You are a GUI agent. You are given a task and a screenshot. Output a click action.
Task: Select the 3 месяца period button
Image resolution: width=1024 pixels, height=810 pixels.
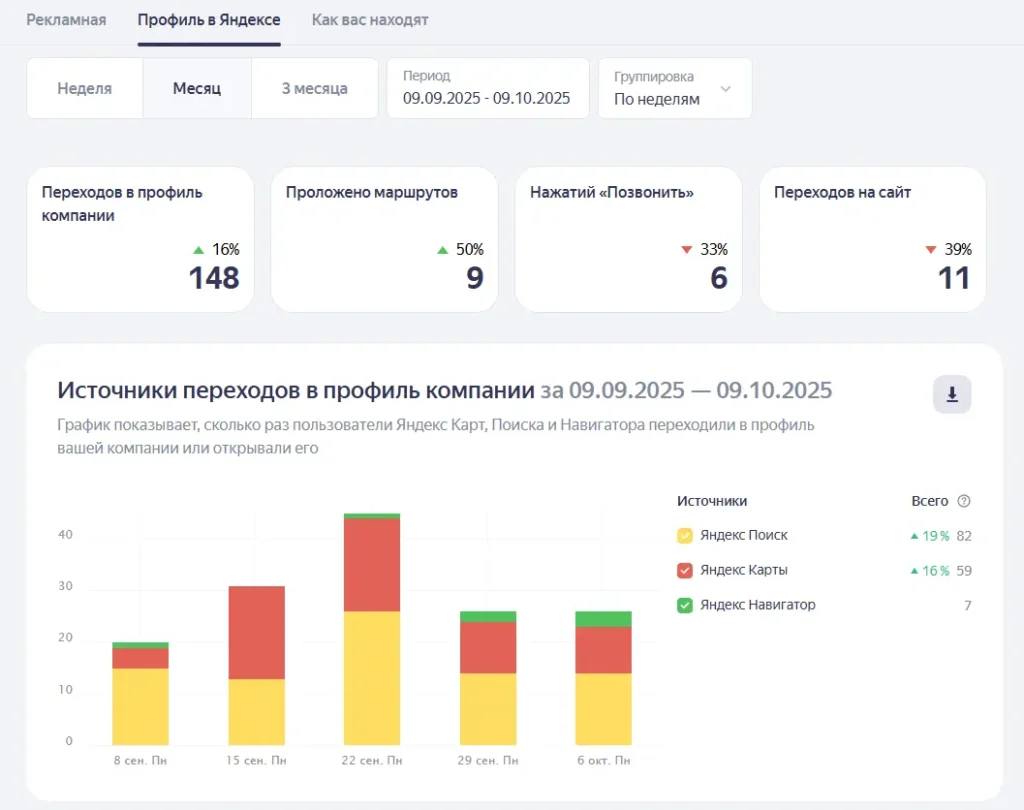click(x=314, y=88)
